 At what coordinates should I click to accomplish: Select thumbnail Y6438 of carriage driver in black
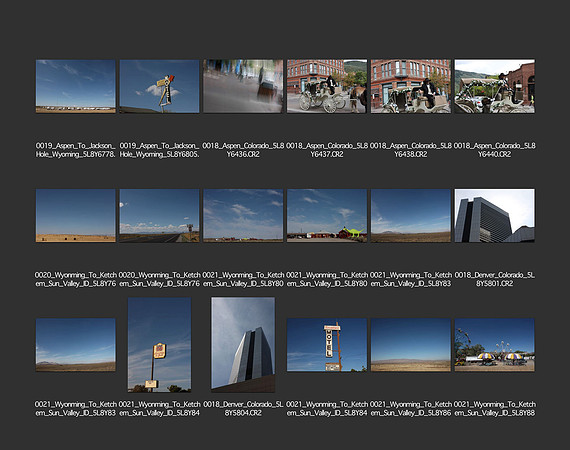[410, 86]
